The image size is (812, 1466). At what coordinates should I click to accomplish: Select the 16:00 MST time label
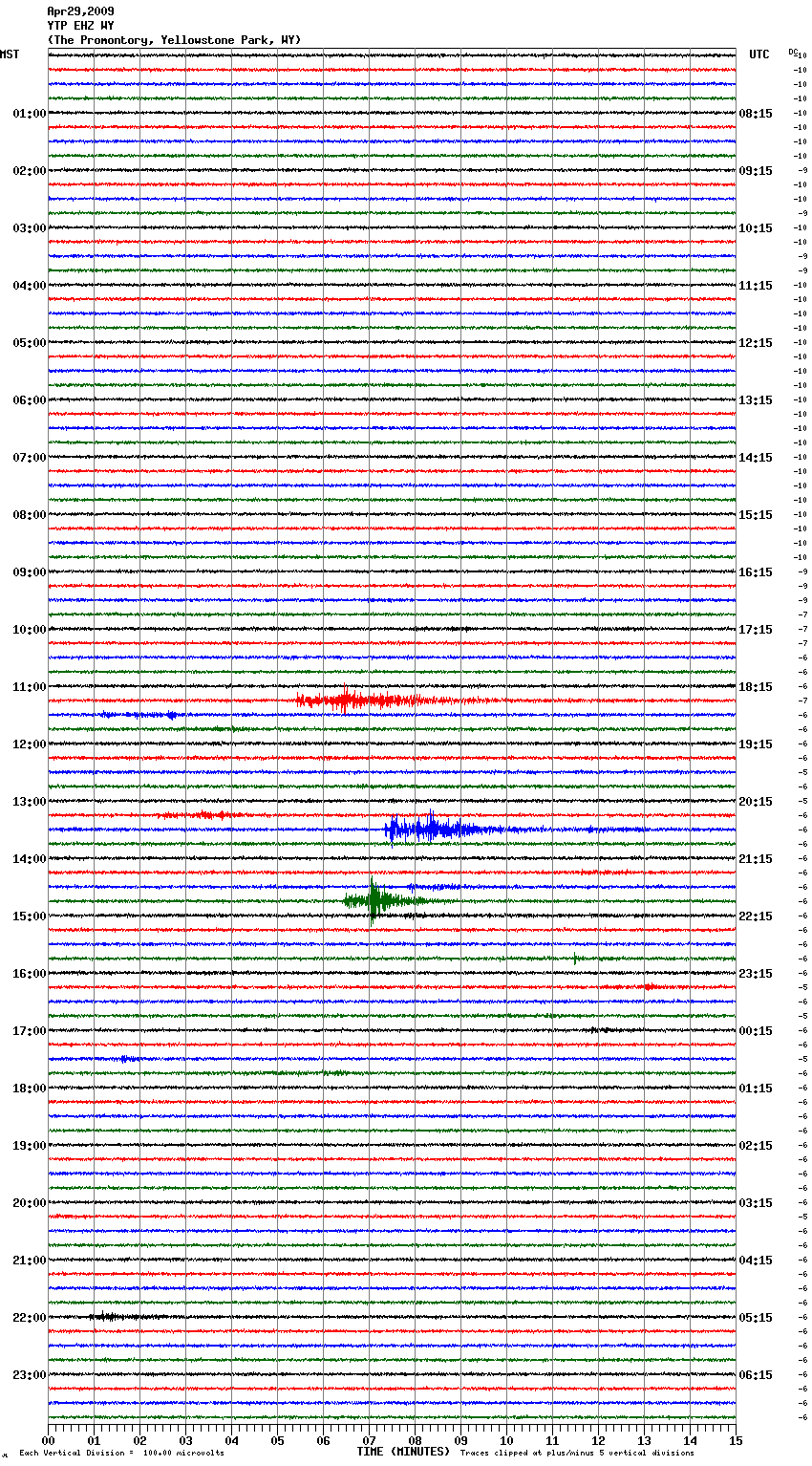click(x=30, y=974)
